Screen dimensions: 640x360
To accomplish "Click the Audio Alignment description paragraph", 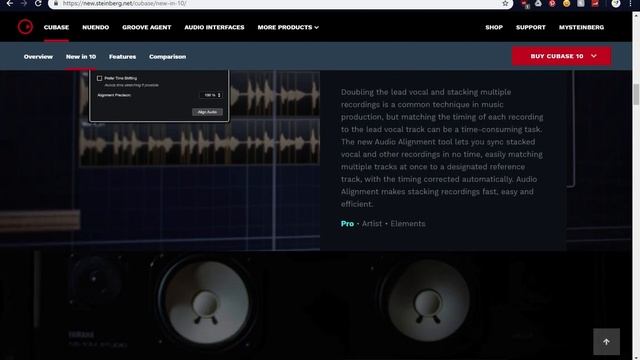I will click(x=442, y=148).
